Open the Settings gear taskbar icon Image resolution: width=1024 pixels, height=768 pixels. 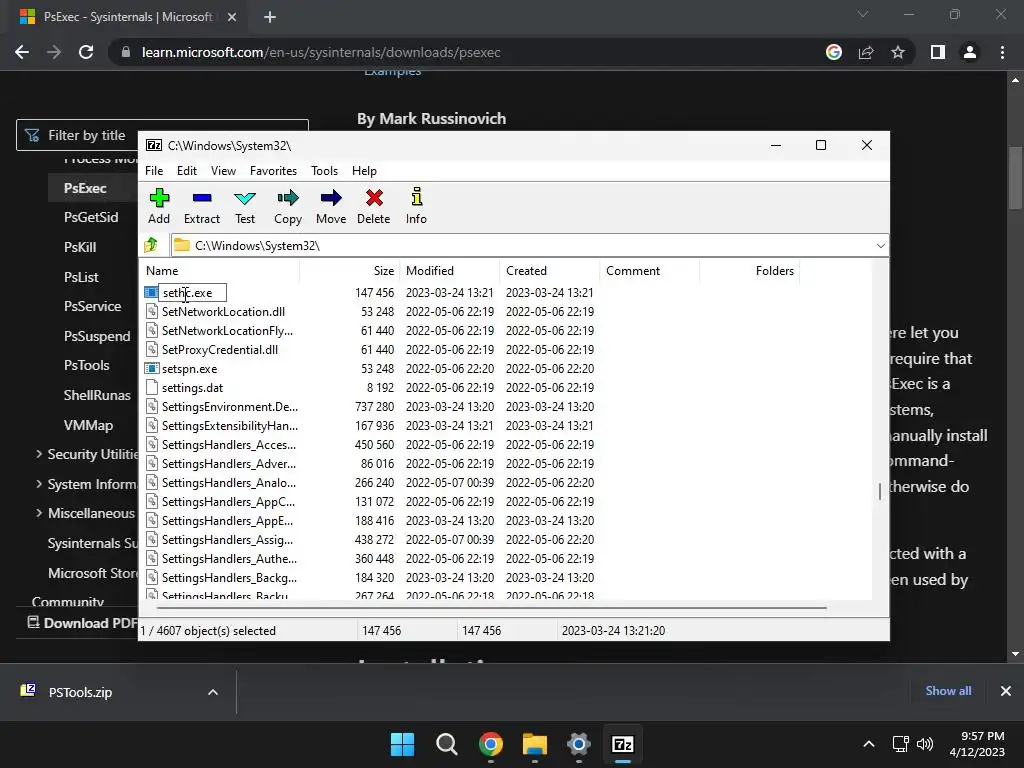click(x=579, y=744)
